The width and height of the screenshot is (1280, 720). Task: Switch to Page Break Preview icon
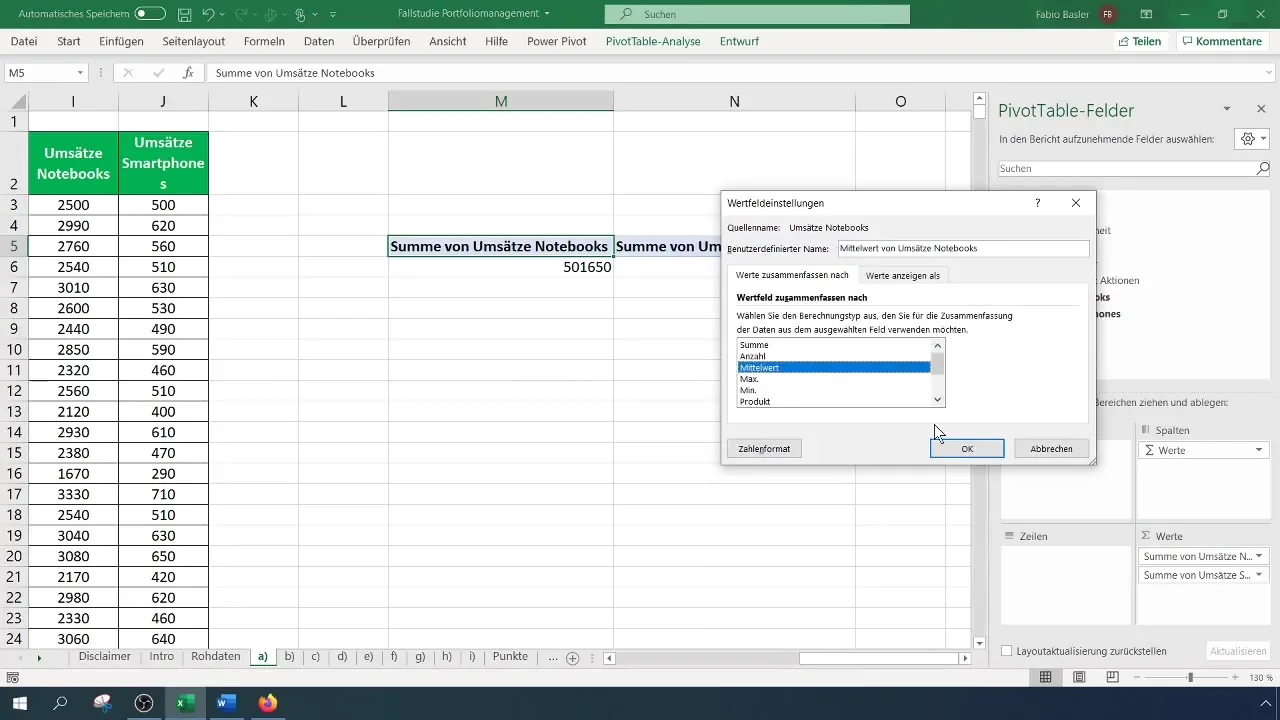point(1113,678)
